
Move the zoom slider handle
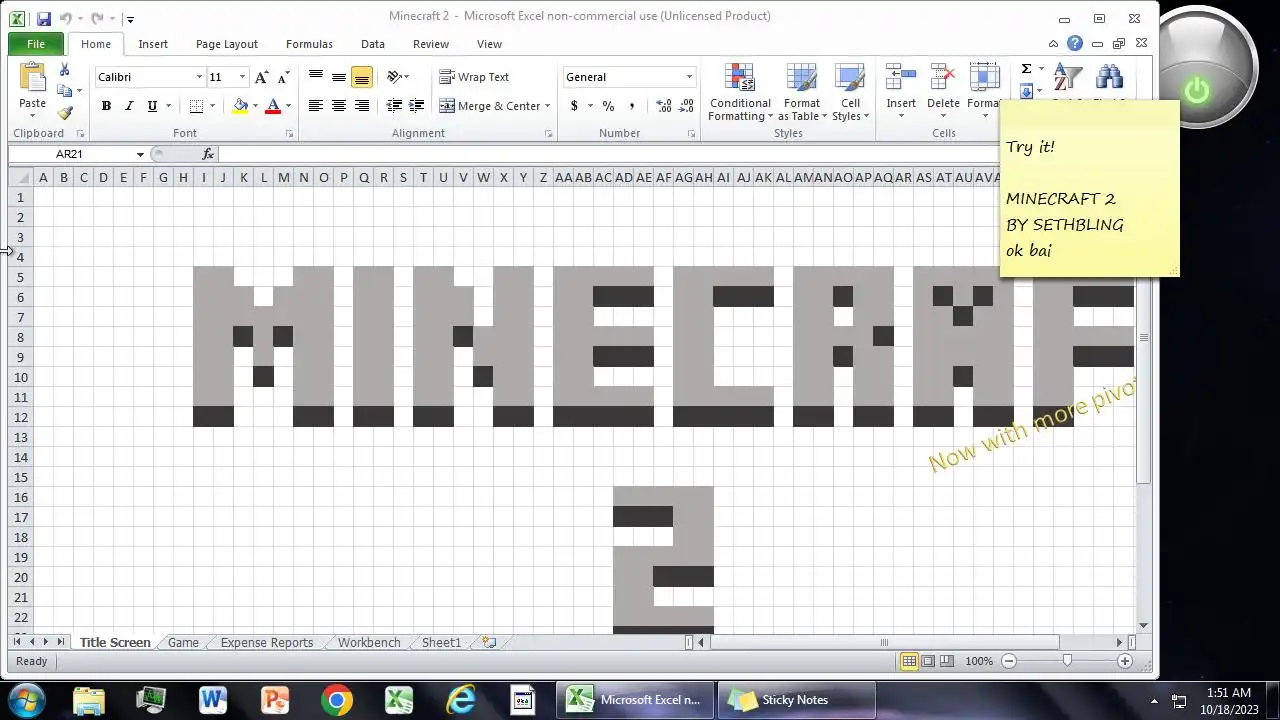1067,661
